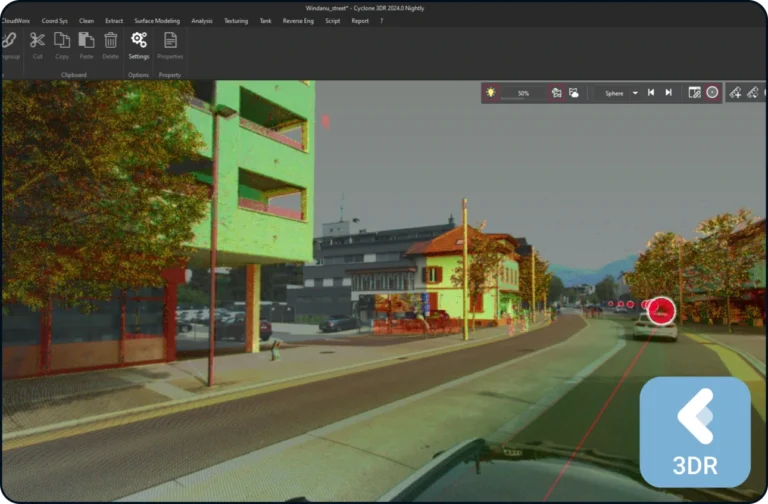Toggle the circle target icon
The width and height of the screenshot is (768, 504).
712,93
